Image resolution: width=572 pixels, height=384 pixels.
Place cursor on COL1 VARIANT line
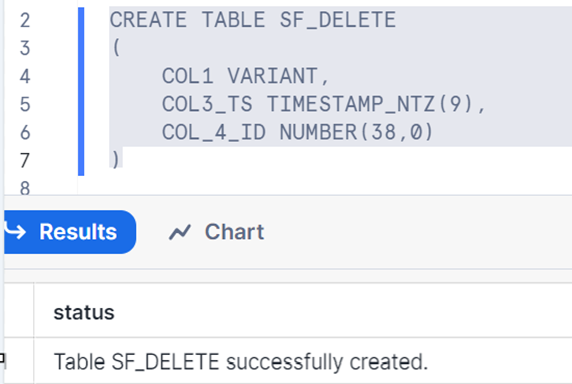[246, 76]
